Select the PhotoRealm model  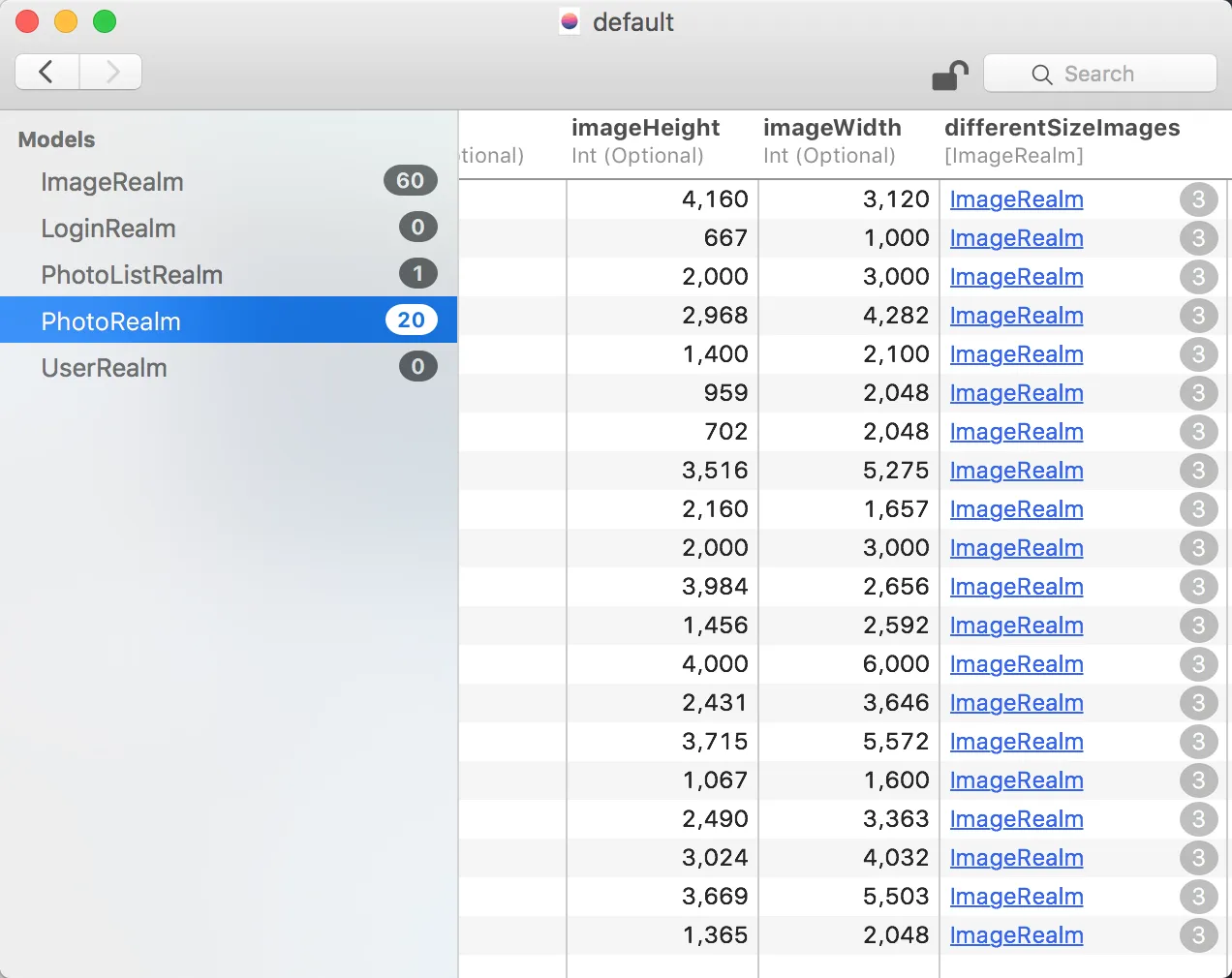(229, 321)
